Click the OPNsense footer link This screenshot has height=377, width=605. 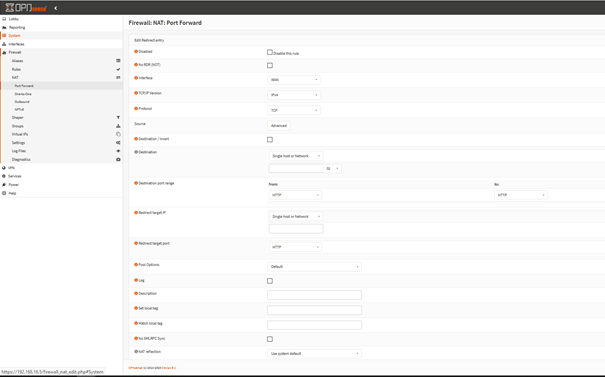pos(135,368)
